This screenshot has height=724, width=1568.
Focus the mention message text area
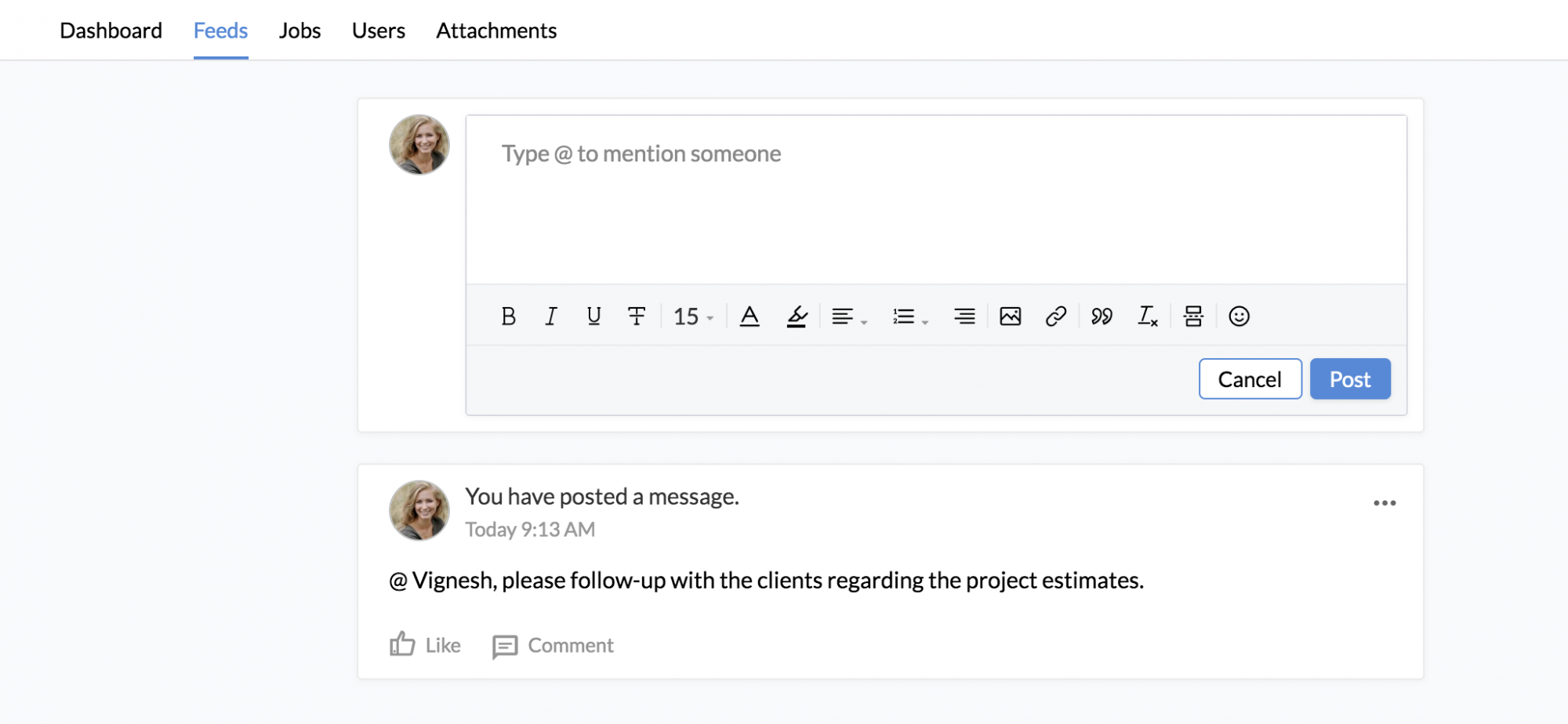tap(936, 200)
